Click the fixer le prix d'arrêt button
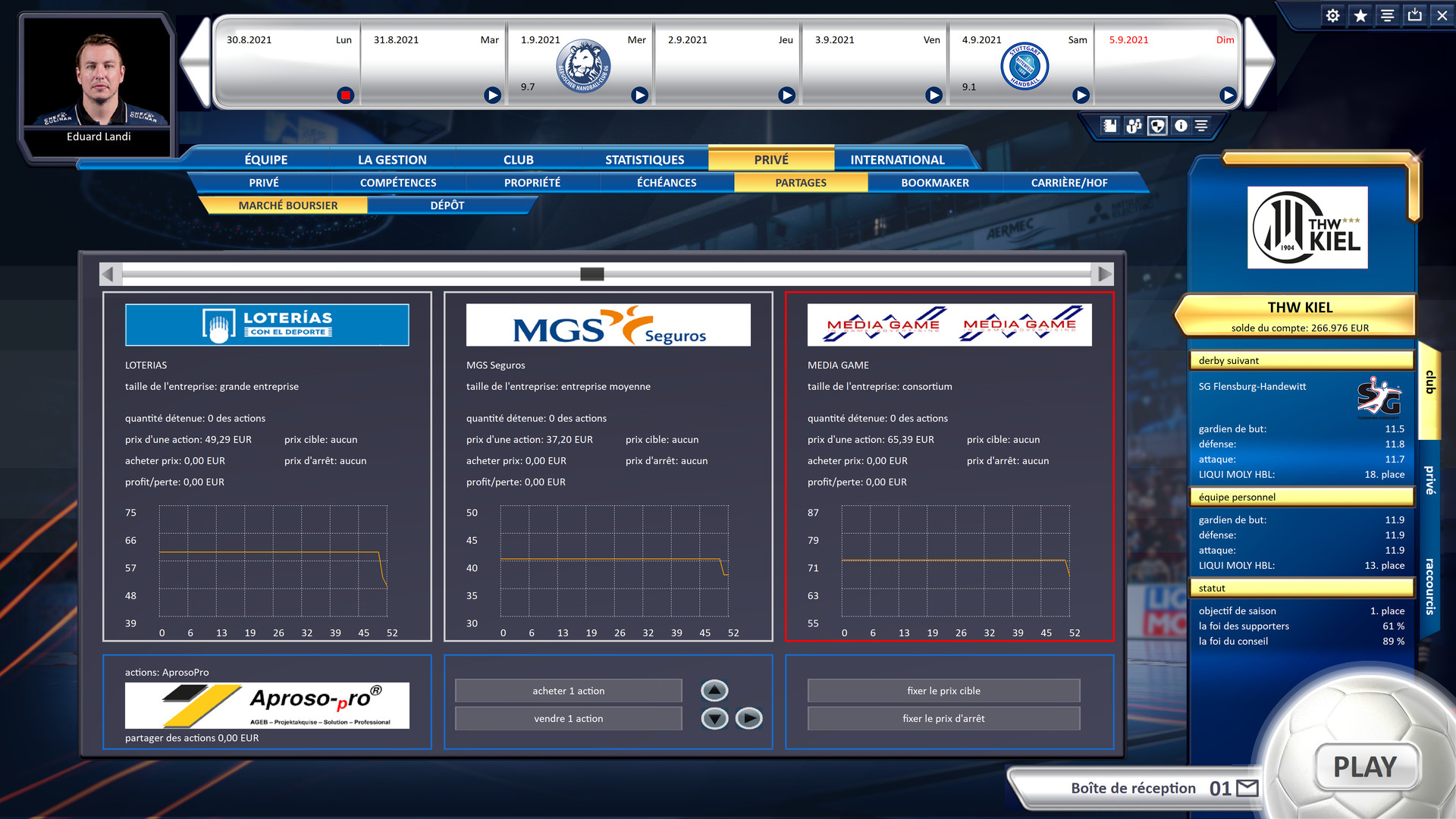 click(x=943, y=718)
